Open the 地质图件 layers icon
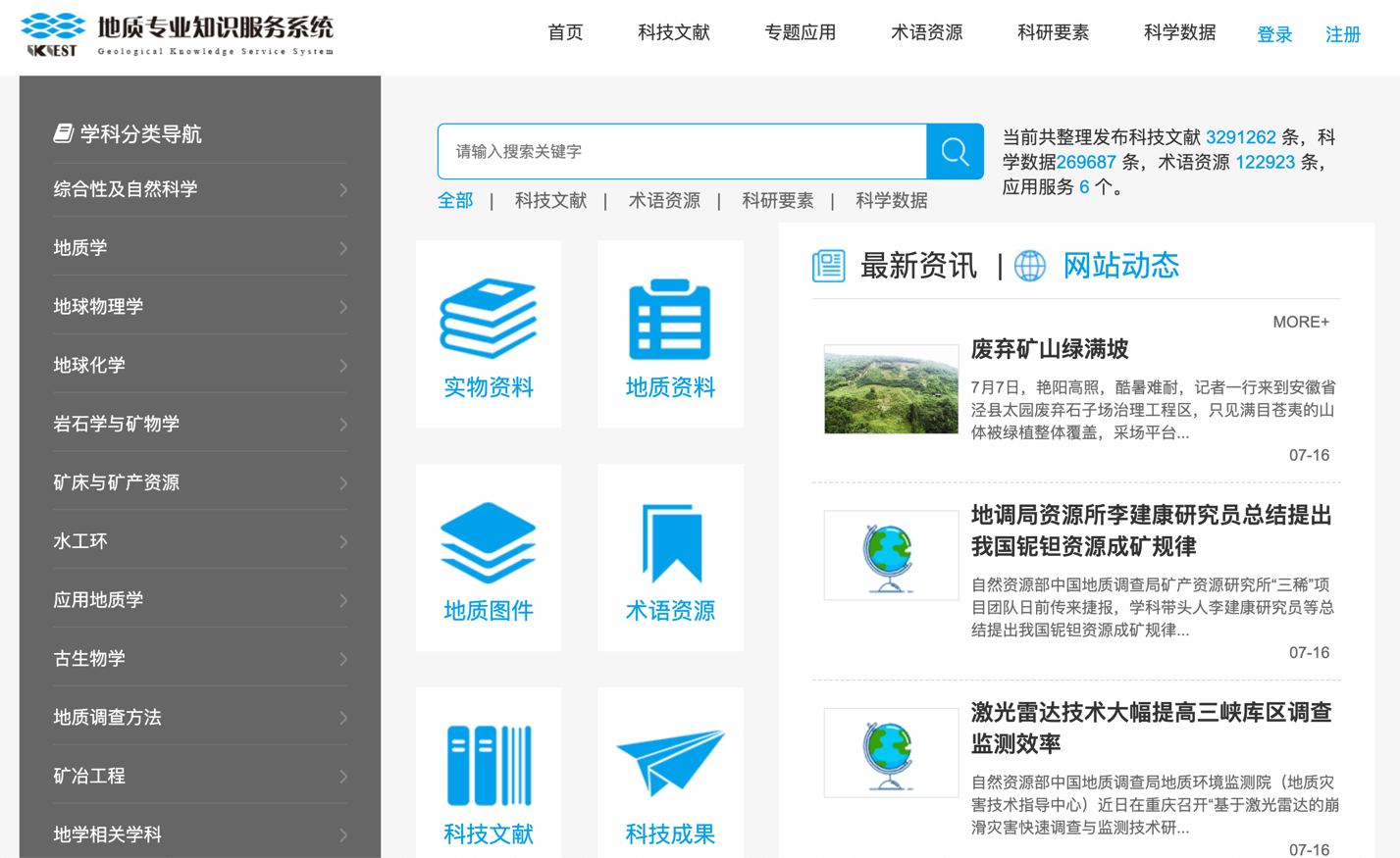This screenshot has height=858, width=1400. coord(488,542)
